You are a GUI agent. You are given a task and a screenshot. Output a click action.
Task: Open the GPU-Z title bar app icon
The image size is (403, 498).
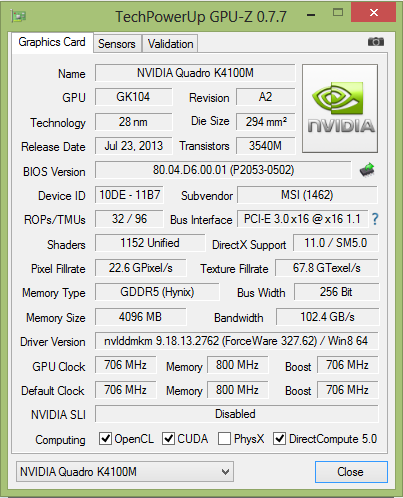(18, 16)
